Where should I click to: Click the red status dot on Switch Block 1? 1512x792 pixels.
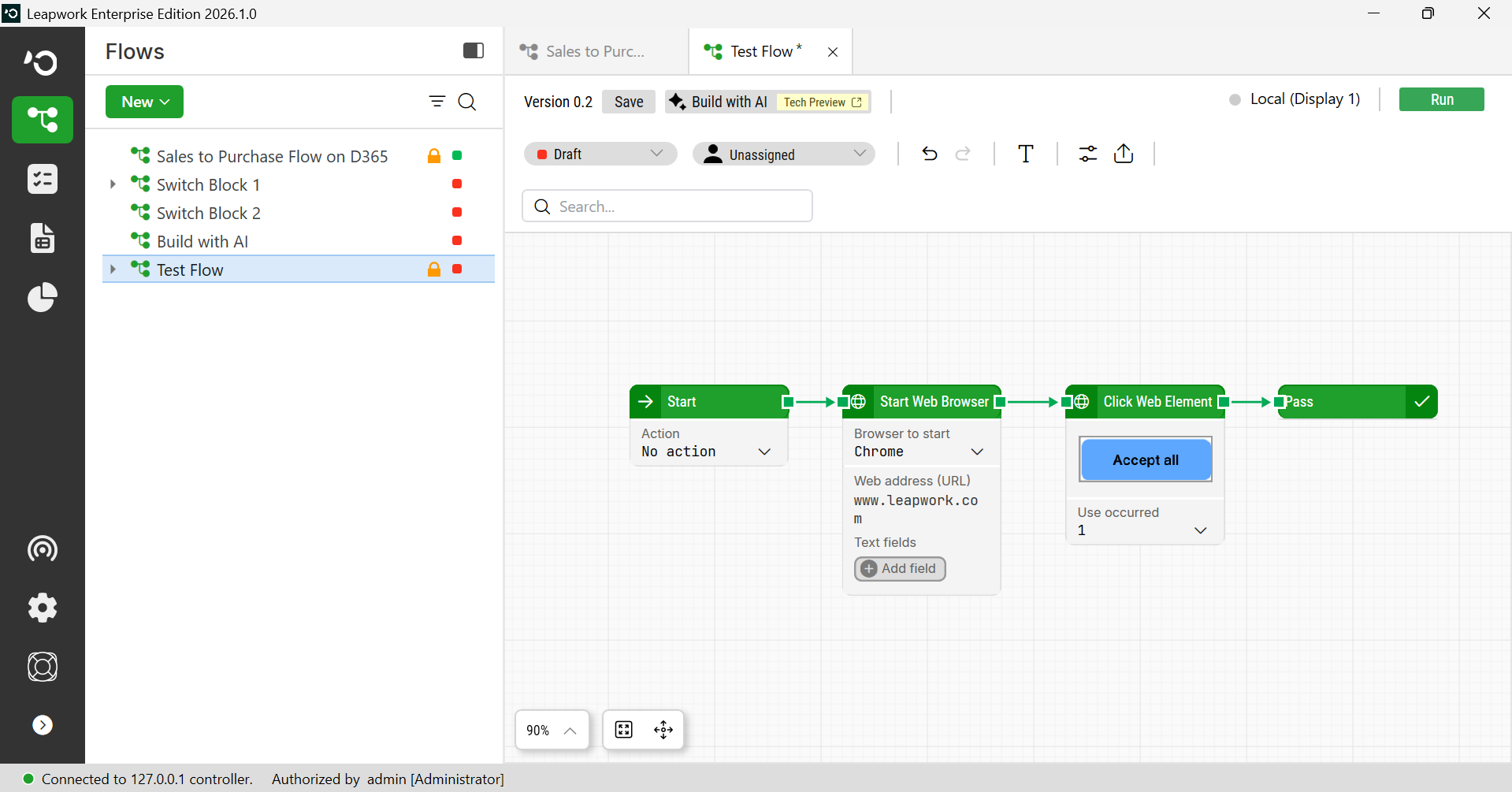point(457,184)
